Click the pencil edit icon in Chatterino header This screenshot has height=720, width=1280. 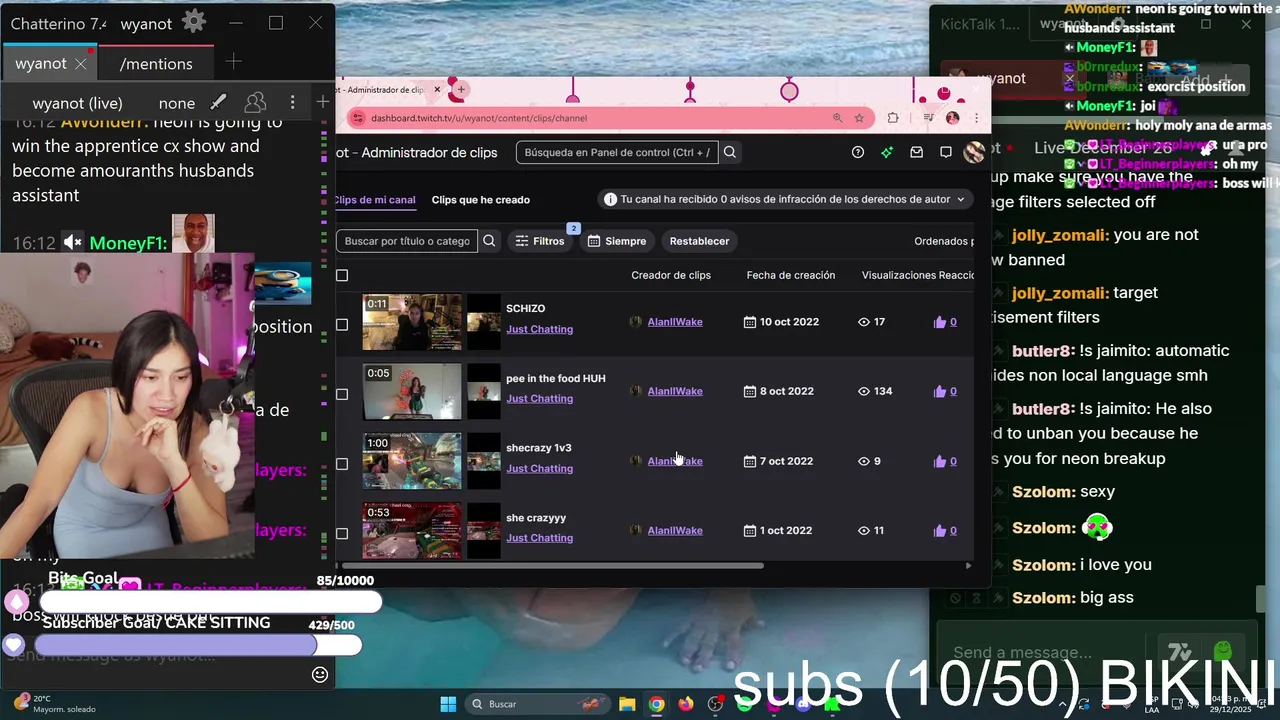218,102
